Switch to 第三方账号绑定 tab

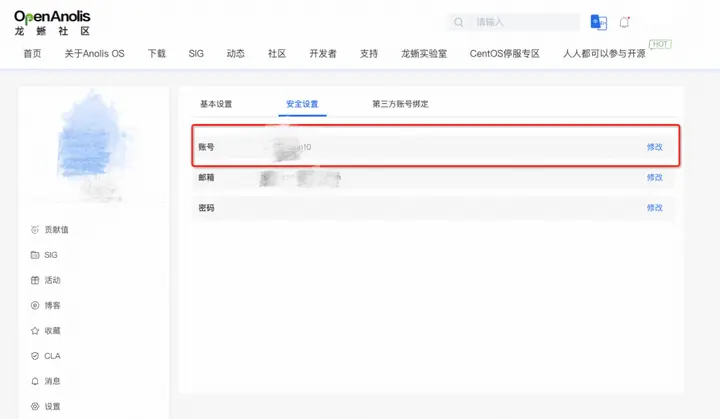click(x=400, y=104)
